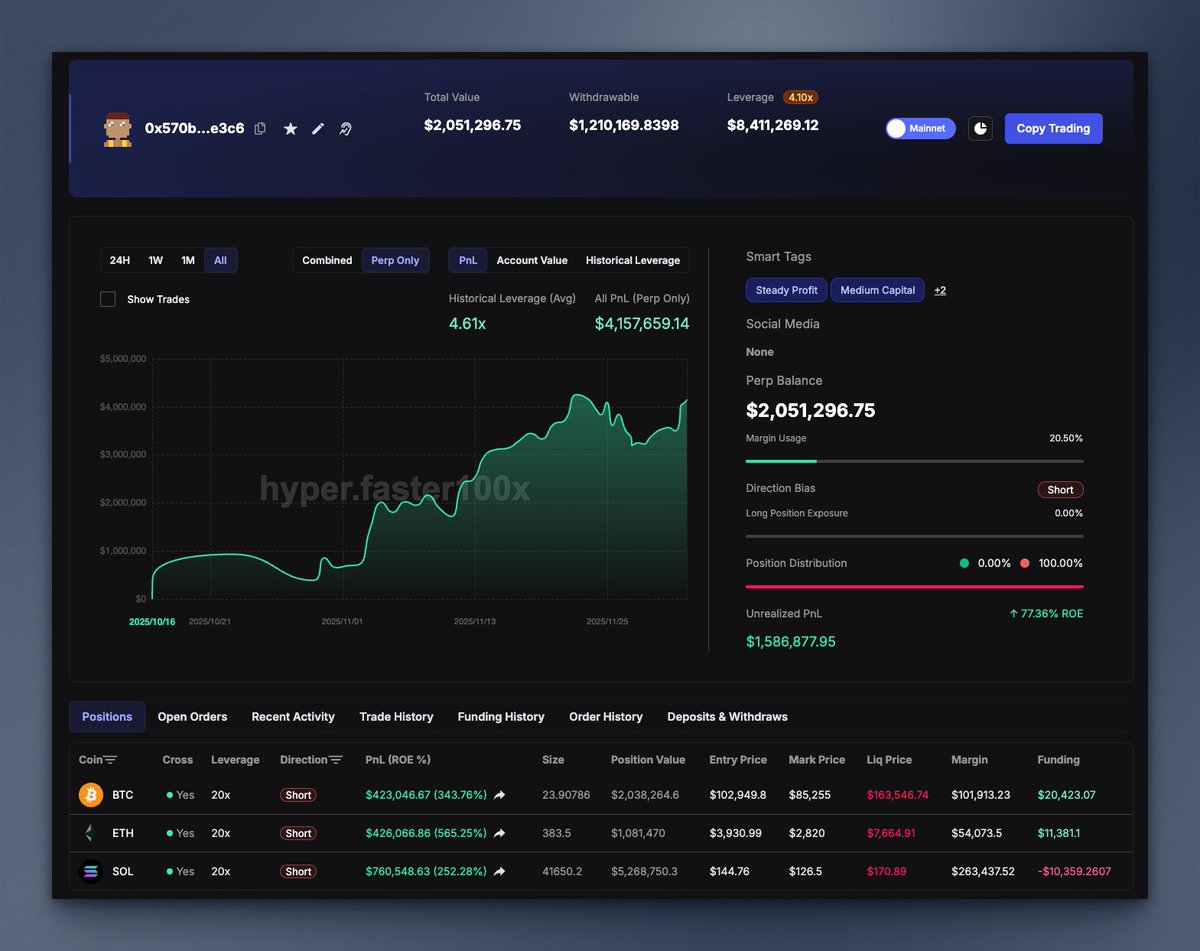
Task: Open the Direction column filter
Action: pyautogui.click(x=337, y=760)
